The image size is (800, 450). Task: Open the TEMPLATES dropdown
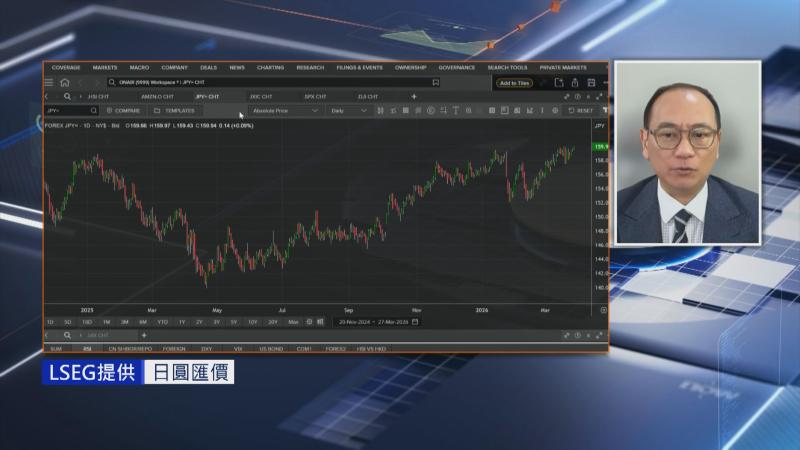178,110
